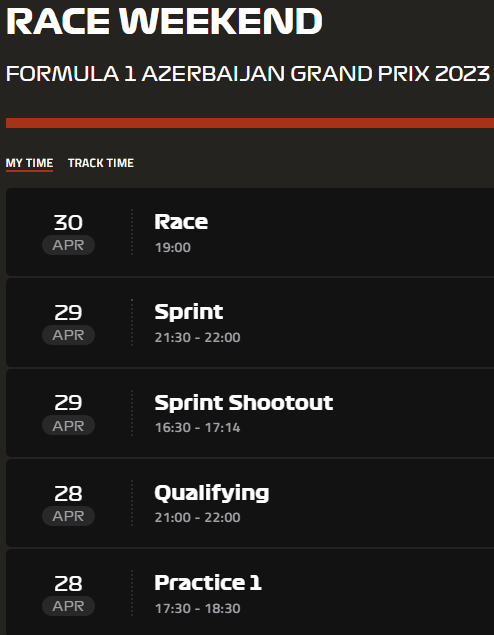Open the Sprint session row

[250, 322]
